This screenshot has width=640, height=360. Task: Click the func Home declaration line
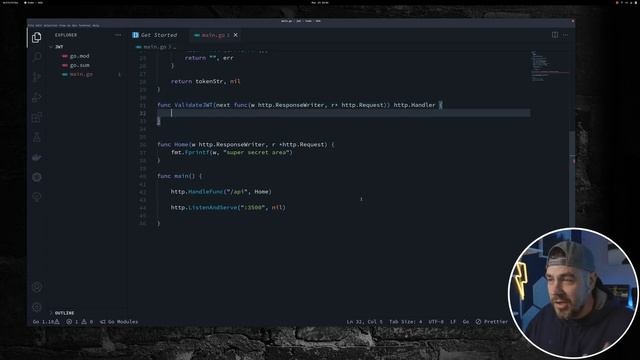point(245,144)
